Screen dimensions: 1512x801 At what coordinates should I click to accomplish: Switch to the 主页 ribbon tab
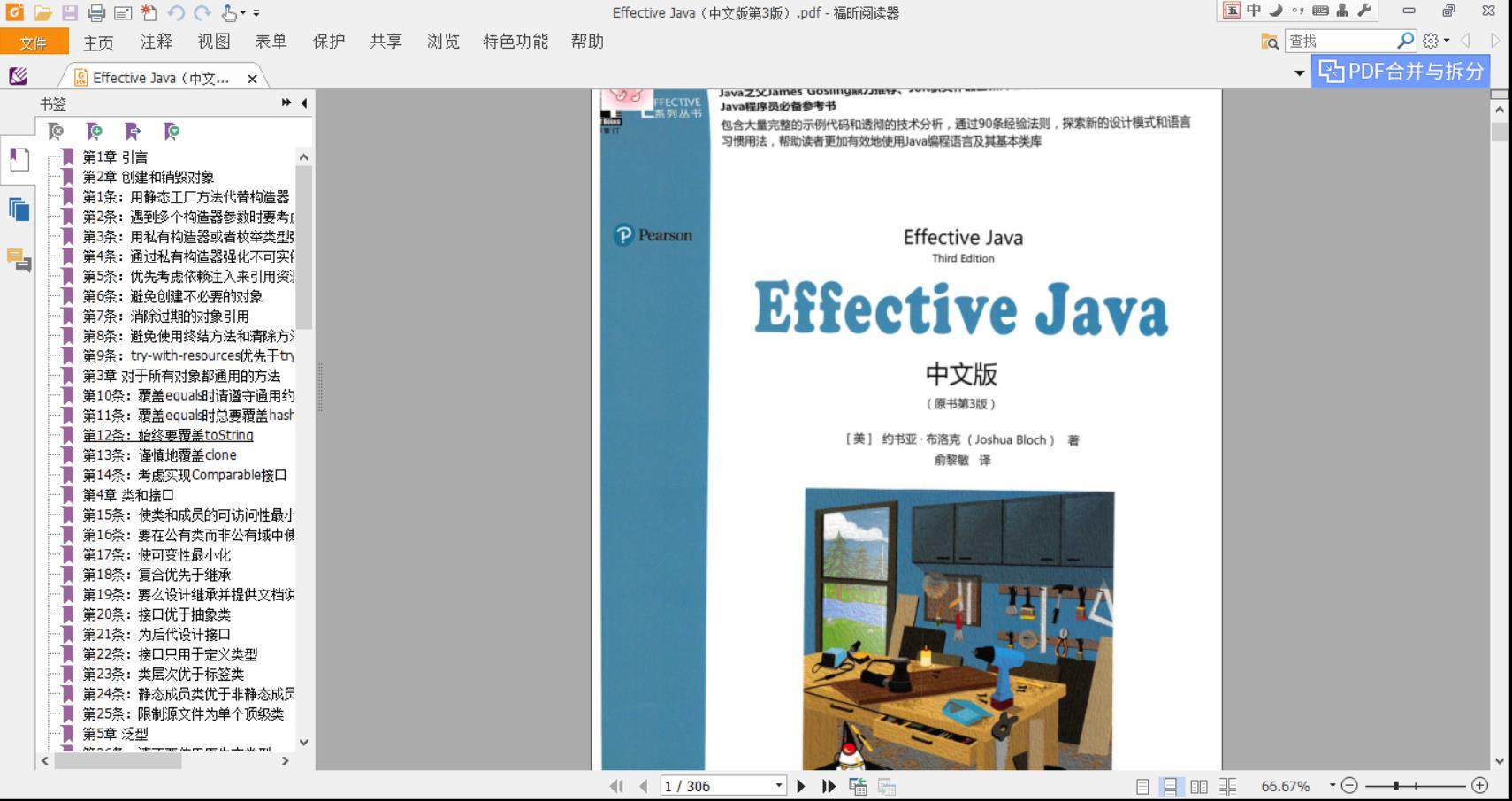tap(98, 42)
